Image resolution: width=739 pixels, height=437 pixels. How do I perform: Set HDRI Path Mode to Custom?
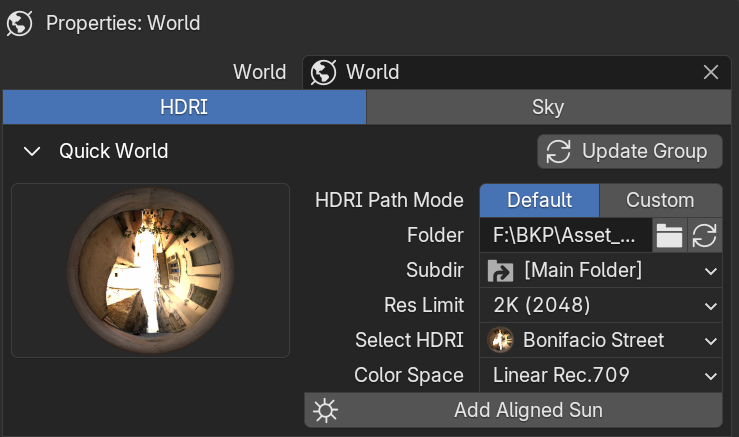click(x=660, y=200)
